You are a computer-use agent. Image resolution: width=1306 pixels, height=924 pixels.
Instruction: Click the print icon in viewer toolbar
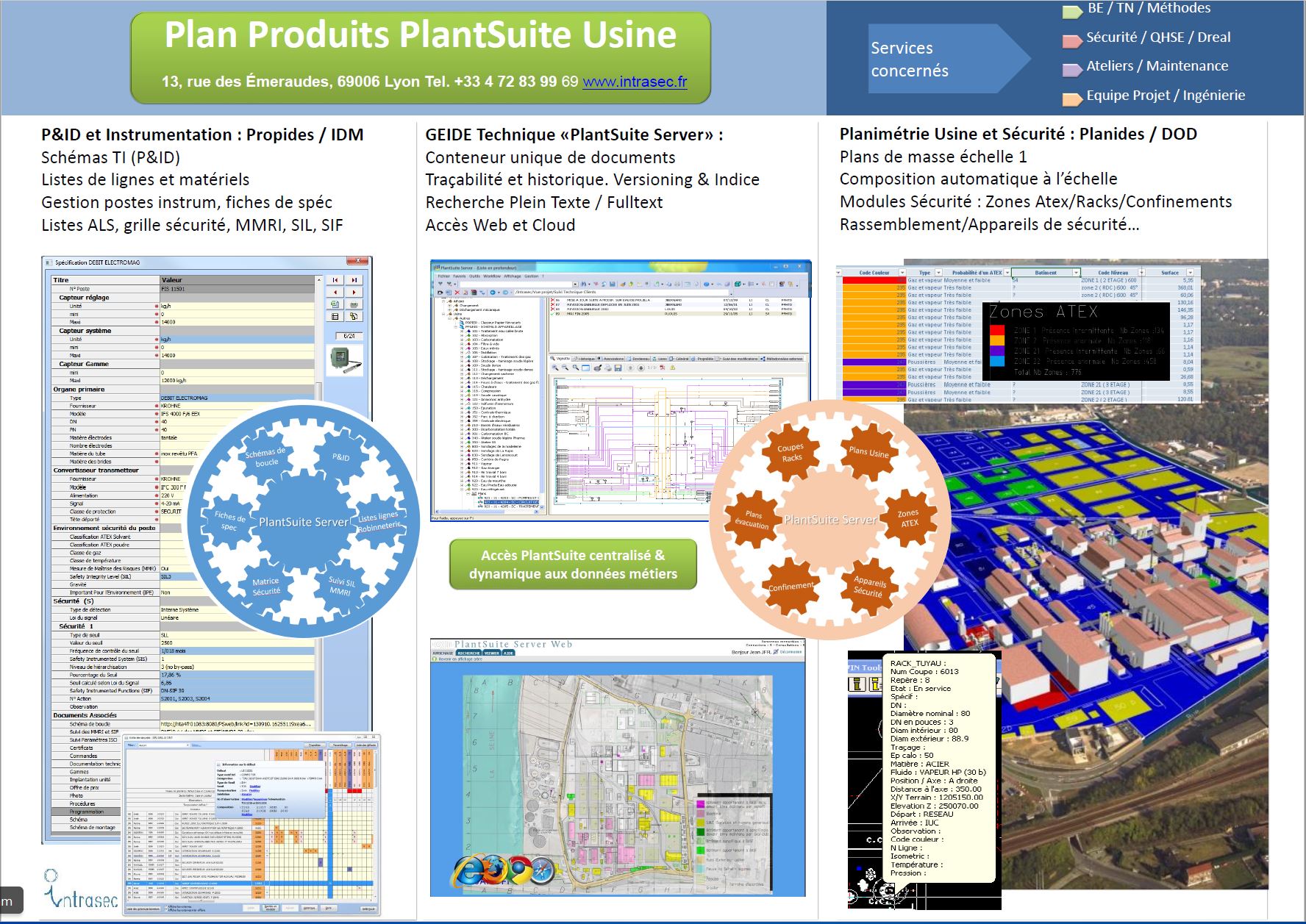[x=608, y=368]
